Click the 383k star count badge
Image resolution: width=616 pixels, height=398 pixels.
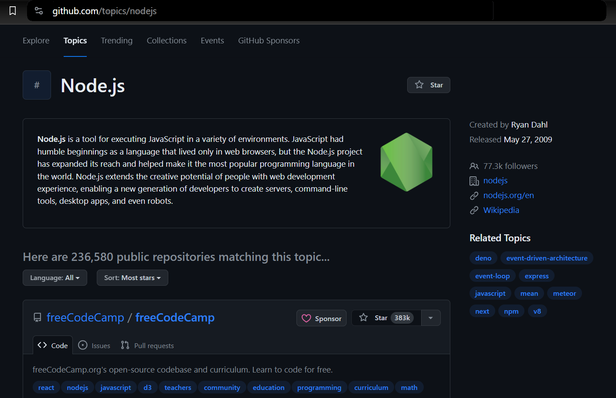[402, 318]
